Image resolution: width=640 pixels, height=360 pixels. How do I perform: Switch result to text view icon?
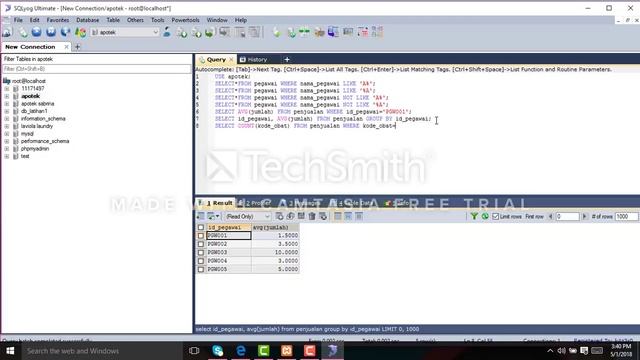pyautogui.click(x=359, y=216)
